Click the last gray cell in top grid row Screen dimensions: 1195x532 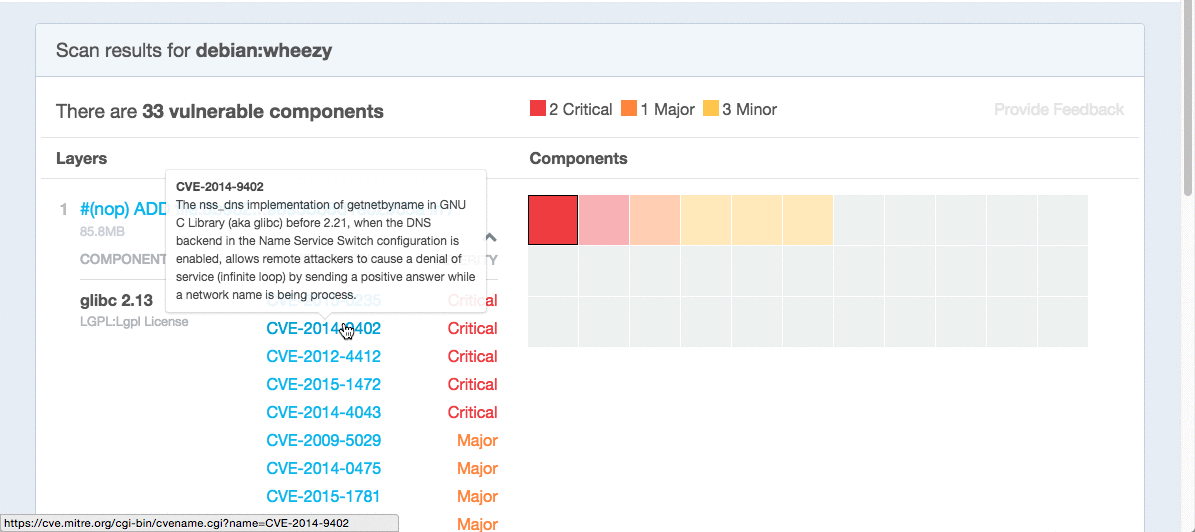point(1062,220)
